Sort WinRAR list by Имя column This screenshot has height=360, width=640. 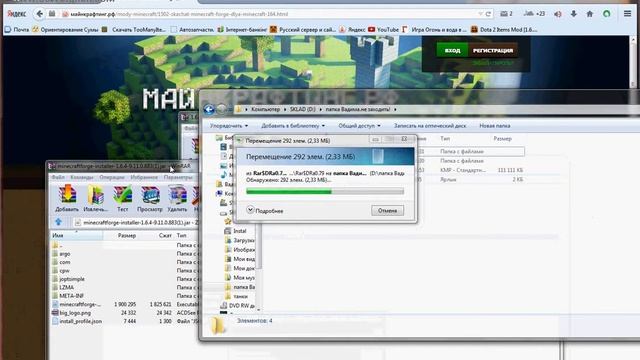coord(77,236)
